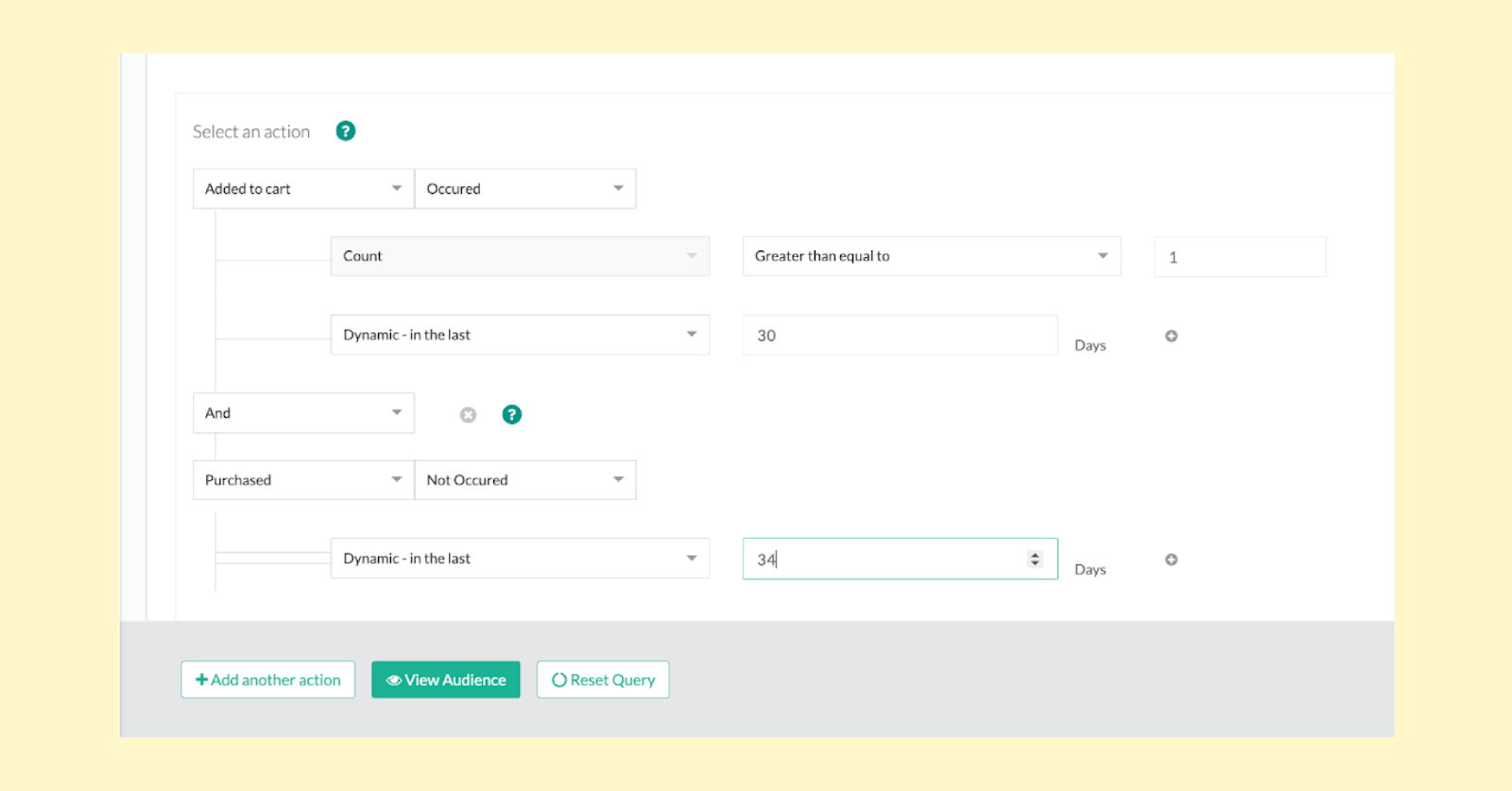Open the Not Occured dropdown
The width and height of the screenshot is (1512, 791).
point(525,480)
